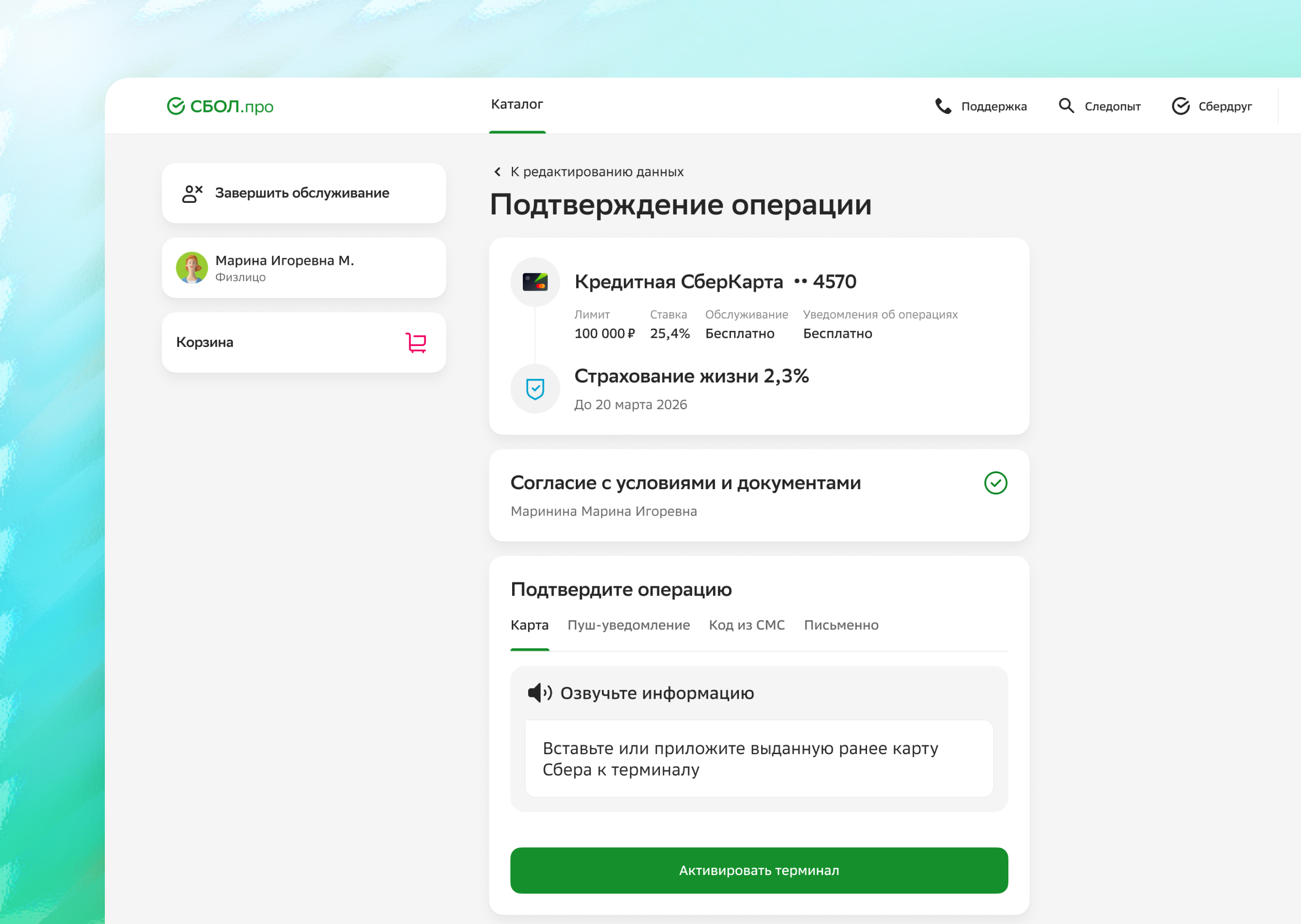The height and width of the screenshot is (924, 1301).
Task: Click Марина Игоревна avatar
Action: click(x=192, y=267)
